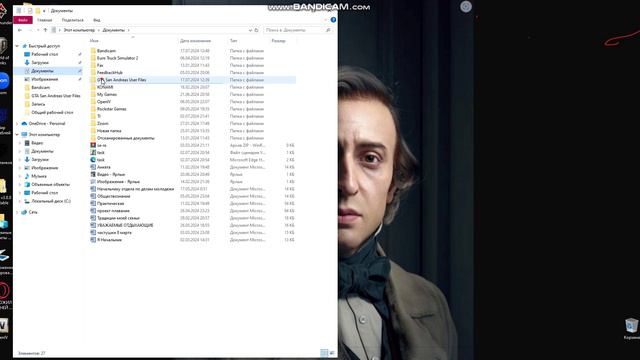Click the properties icon in title bar
640x360 pixels.
[30, 11]
